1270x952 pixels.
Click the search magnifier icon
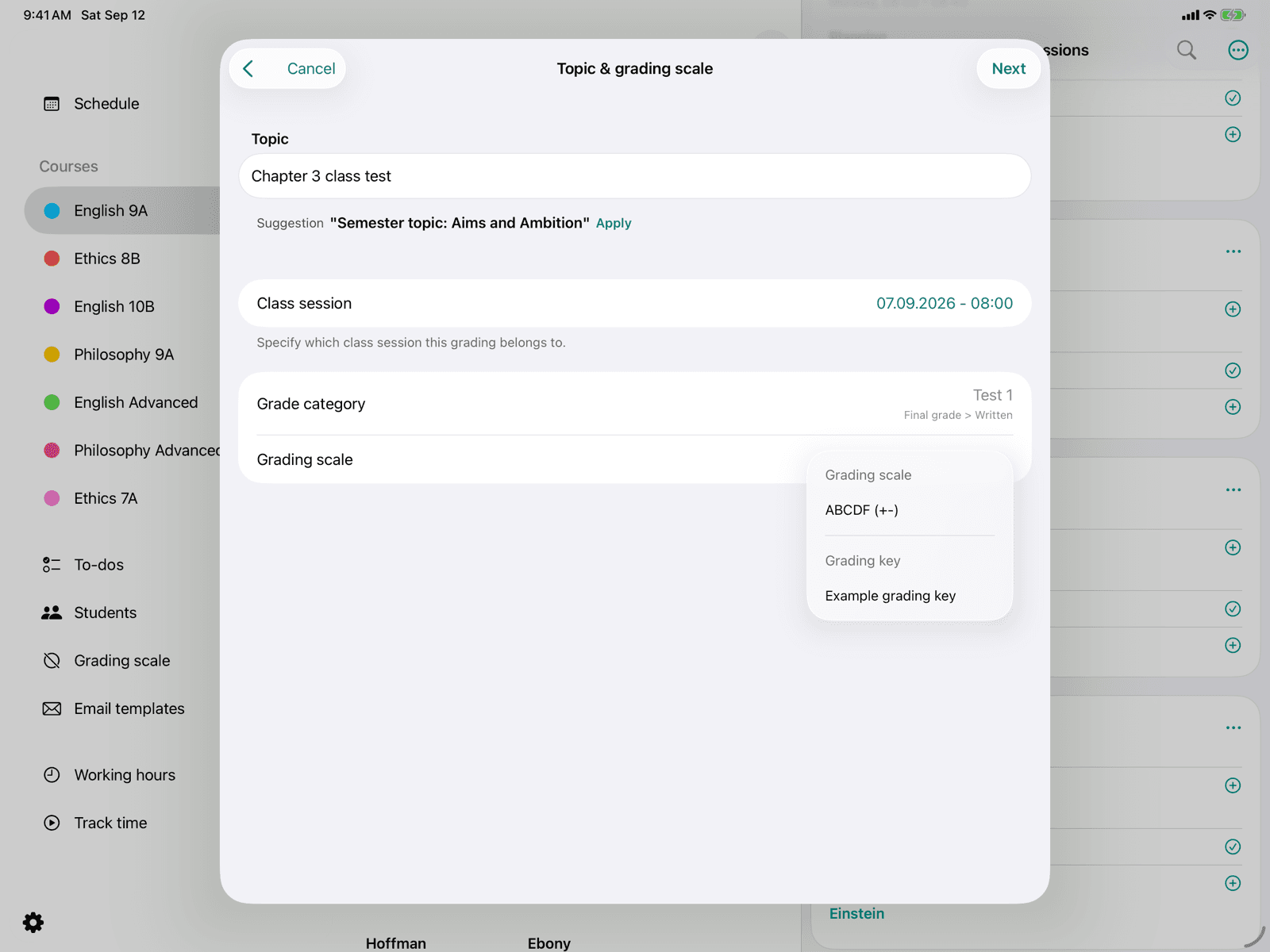pyautogui.click(x=1187, y=51)
